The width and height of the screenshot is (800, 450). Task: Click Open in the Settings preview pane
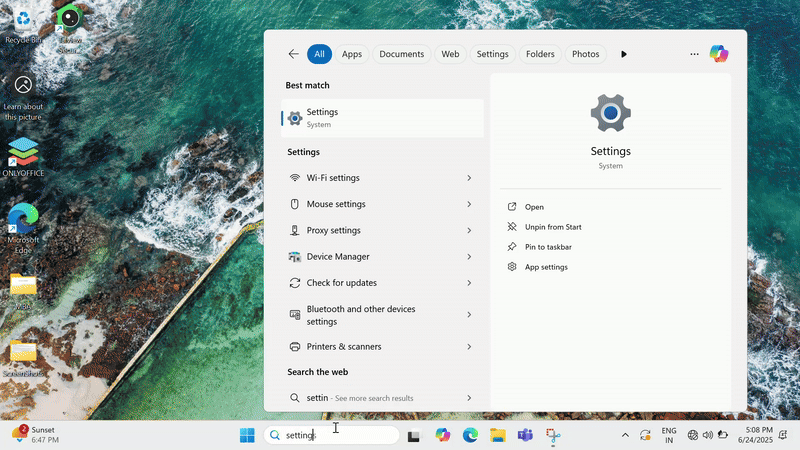click(x=534, y=207)
